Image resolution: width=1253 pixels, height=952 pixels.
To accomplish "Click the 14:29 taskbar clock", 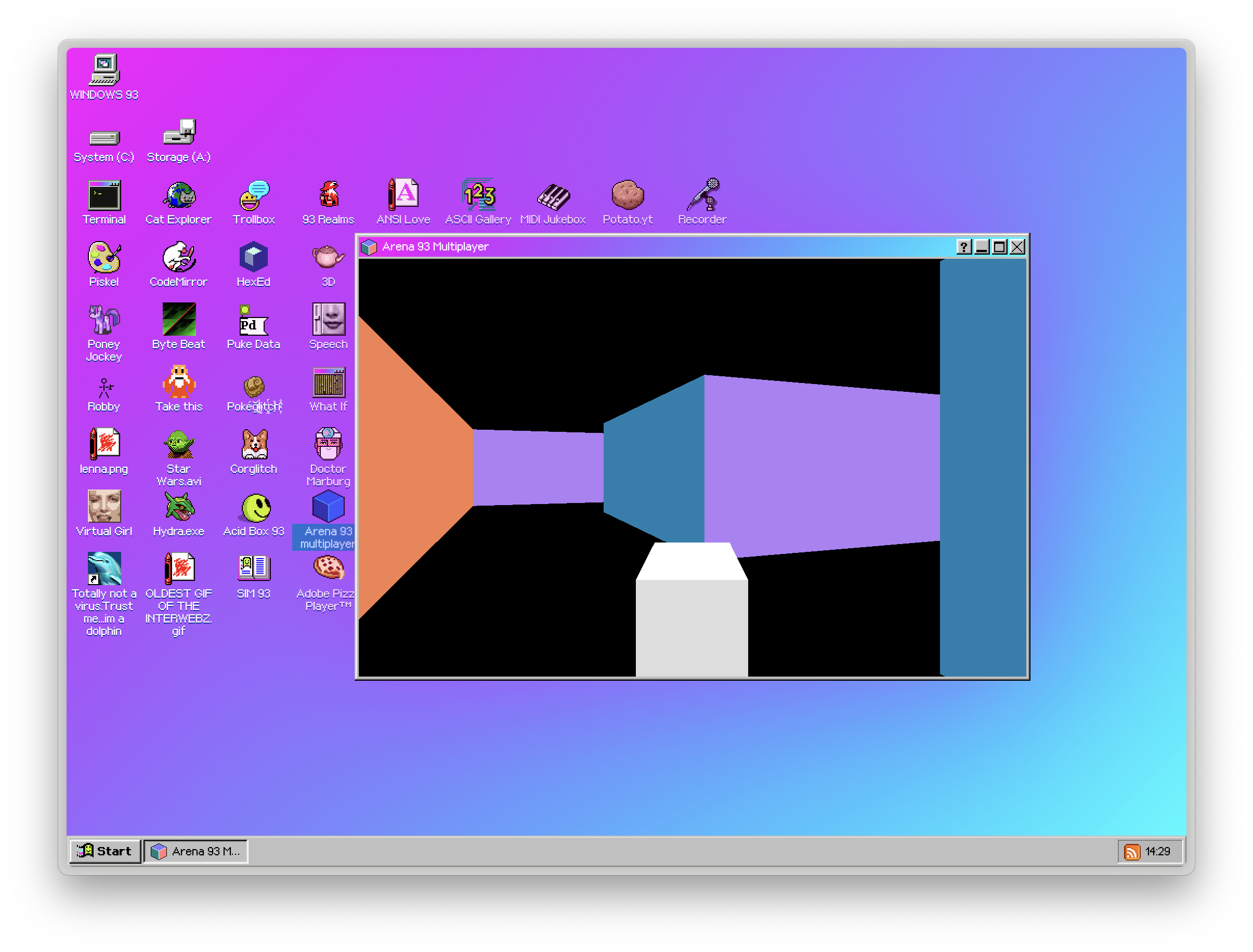I will coord(1158,852).
